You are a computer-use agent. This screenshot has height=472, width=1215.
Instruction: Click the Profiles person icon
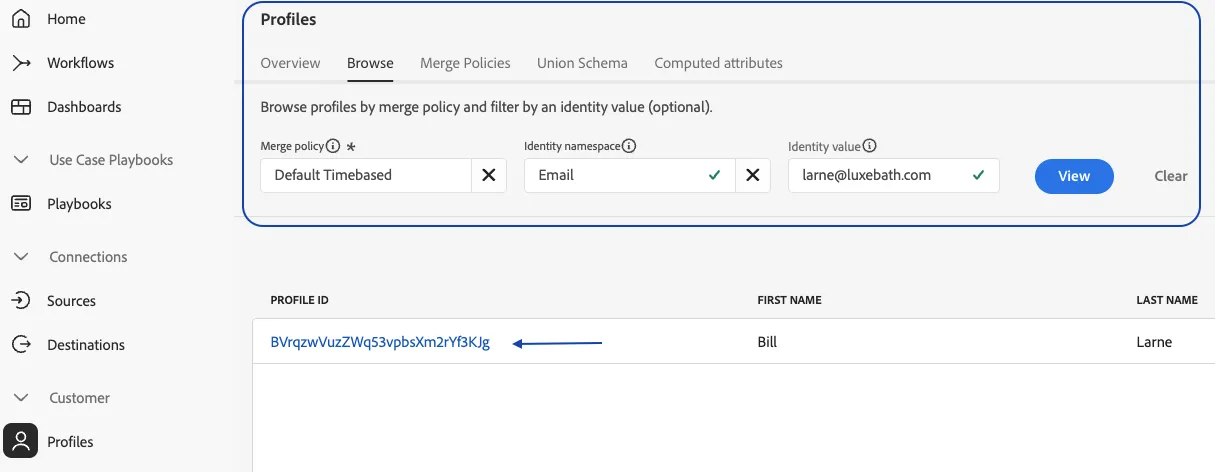tap(21, 441)
